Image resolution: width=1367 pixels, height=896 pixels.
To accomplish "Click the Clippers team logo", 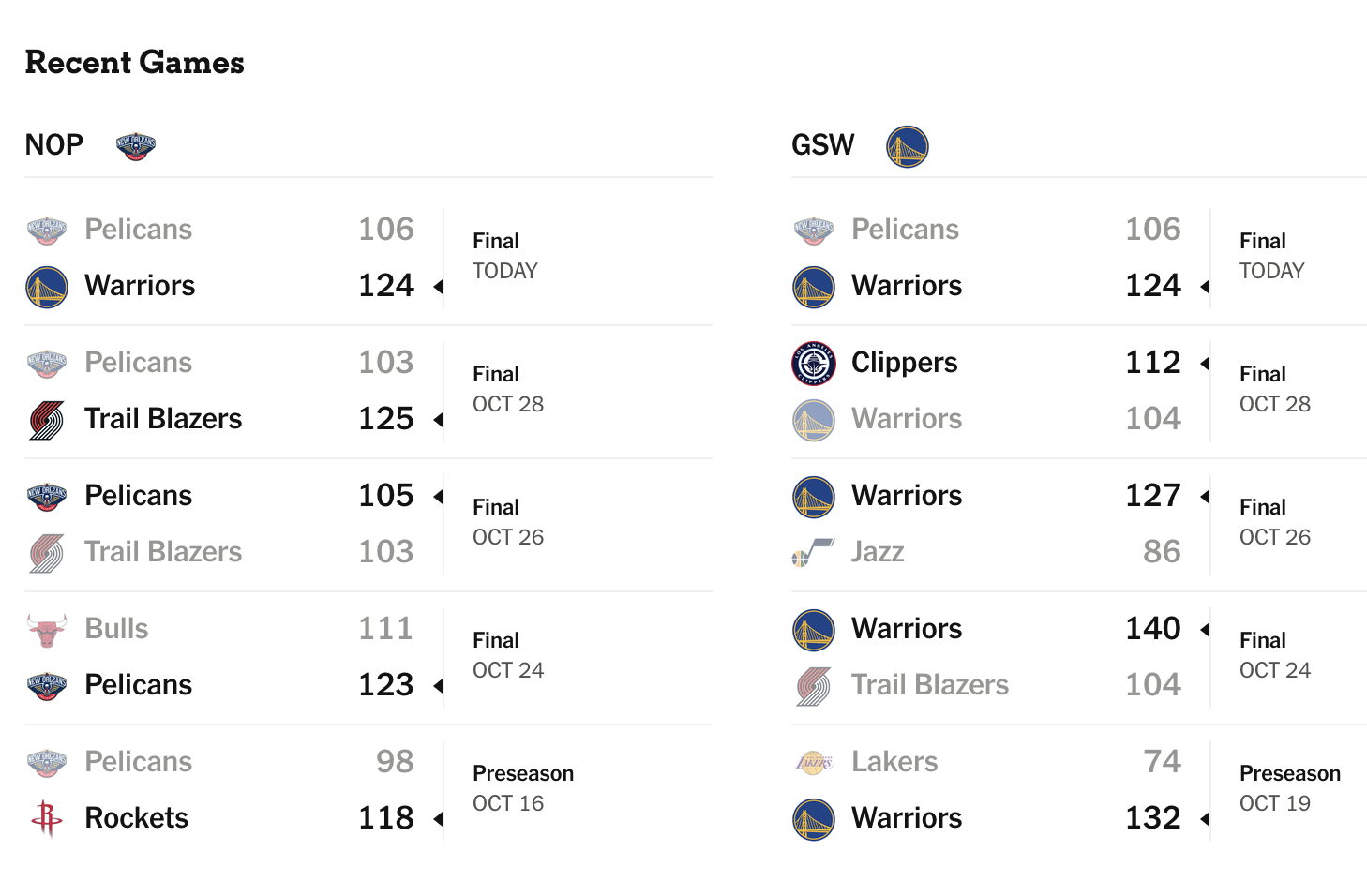I will coord(814,364).
